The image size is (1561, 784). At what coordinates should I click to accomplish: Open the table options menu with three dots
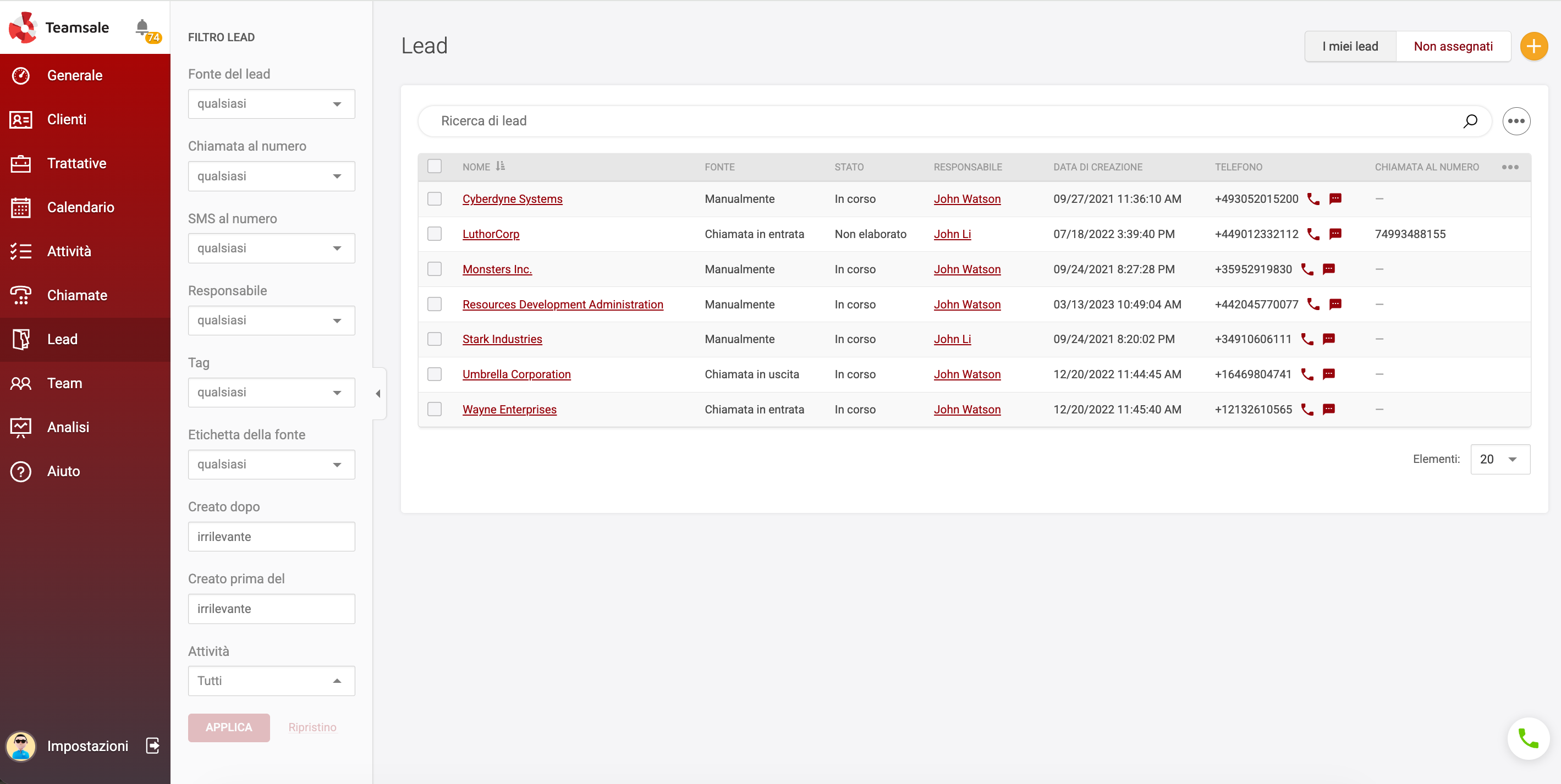1510,167
